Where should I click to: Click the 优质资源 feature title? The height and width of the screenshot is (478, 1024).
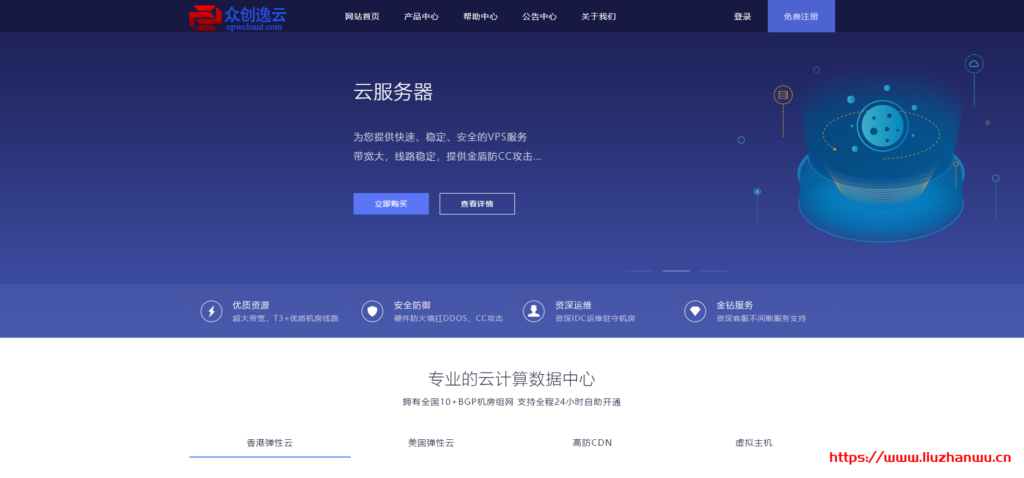tap(251, 305)
